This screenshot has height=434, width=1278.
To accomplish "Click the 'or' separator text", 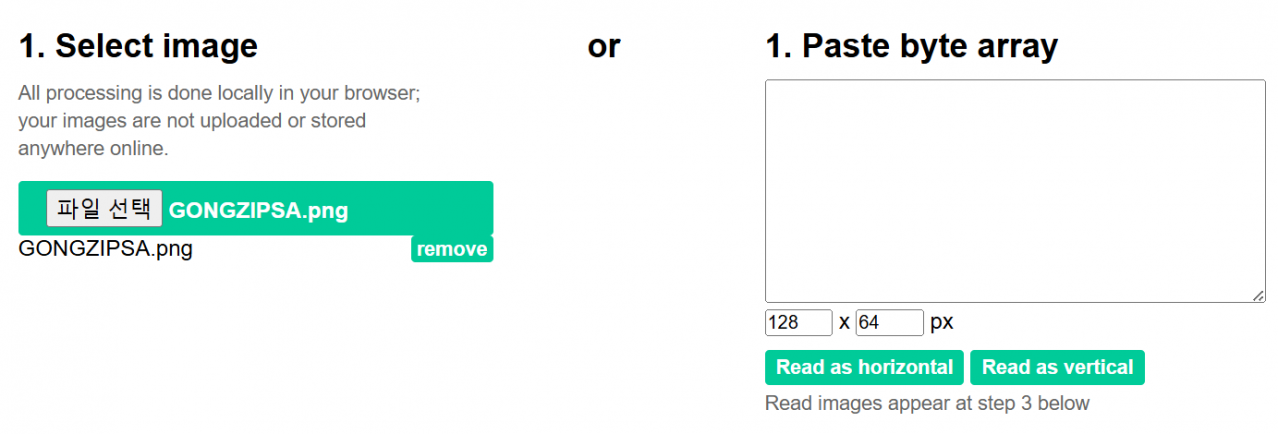I will pos(604,46).
